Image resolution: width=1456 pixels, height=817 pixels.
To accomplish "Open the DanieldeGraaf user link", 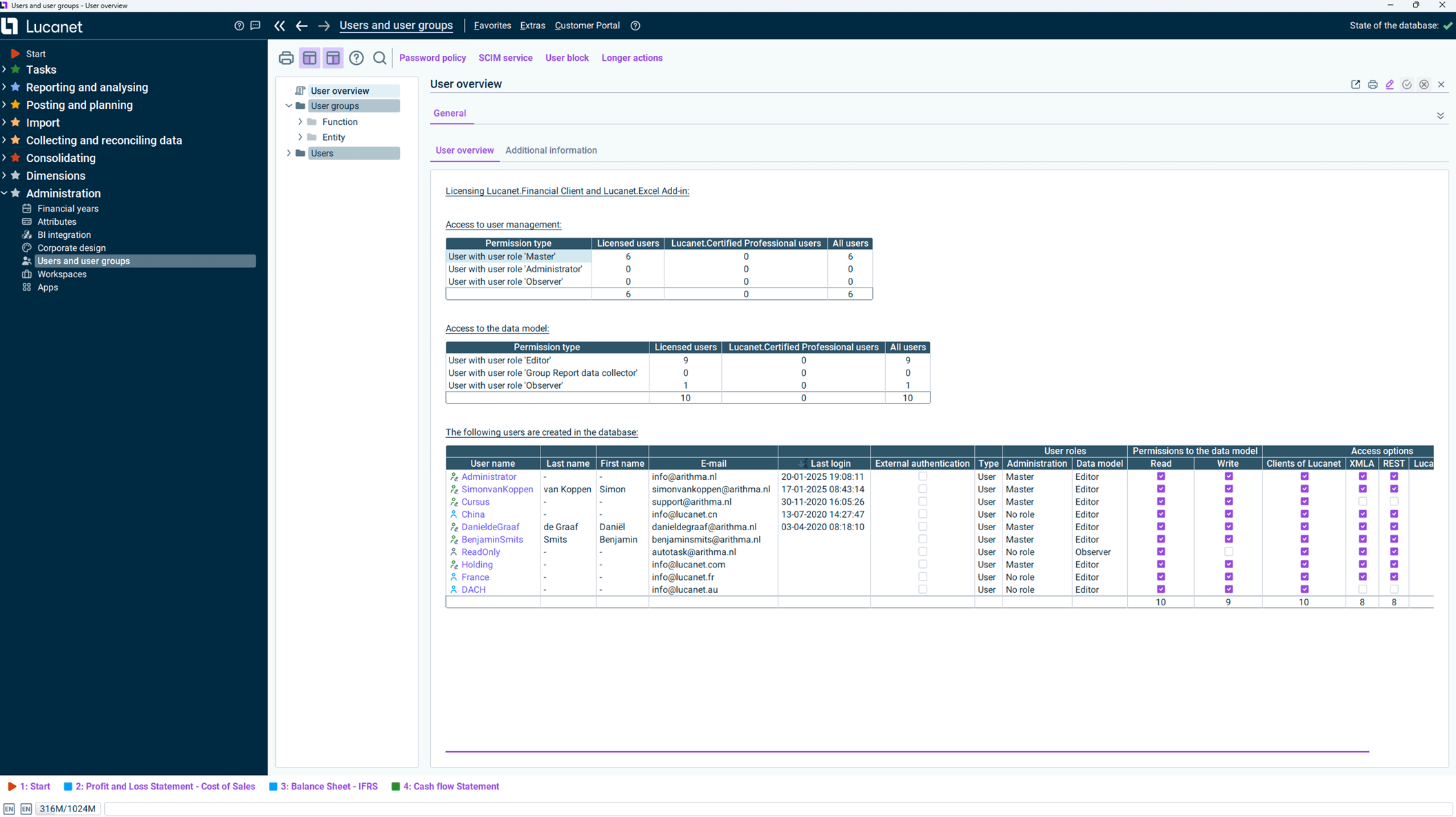I will [x=490, y=527].
